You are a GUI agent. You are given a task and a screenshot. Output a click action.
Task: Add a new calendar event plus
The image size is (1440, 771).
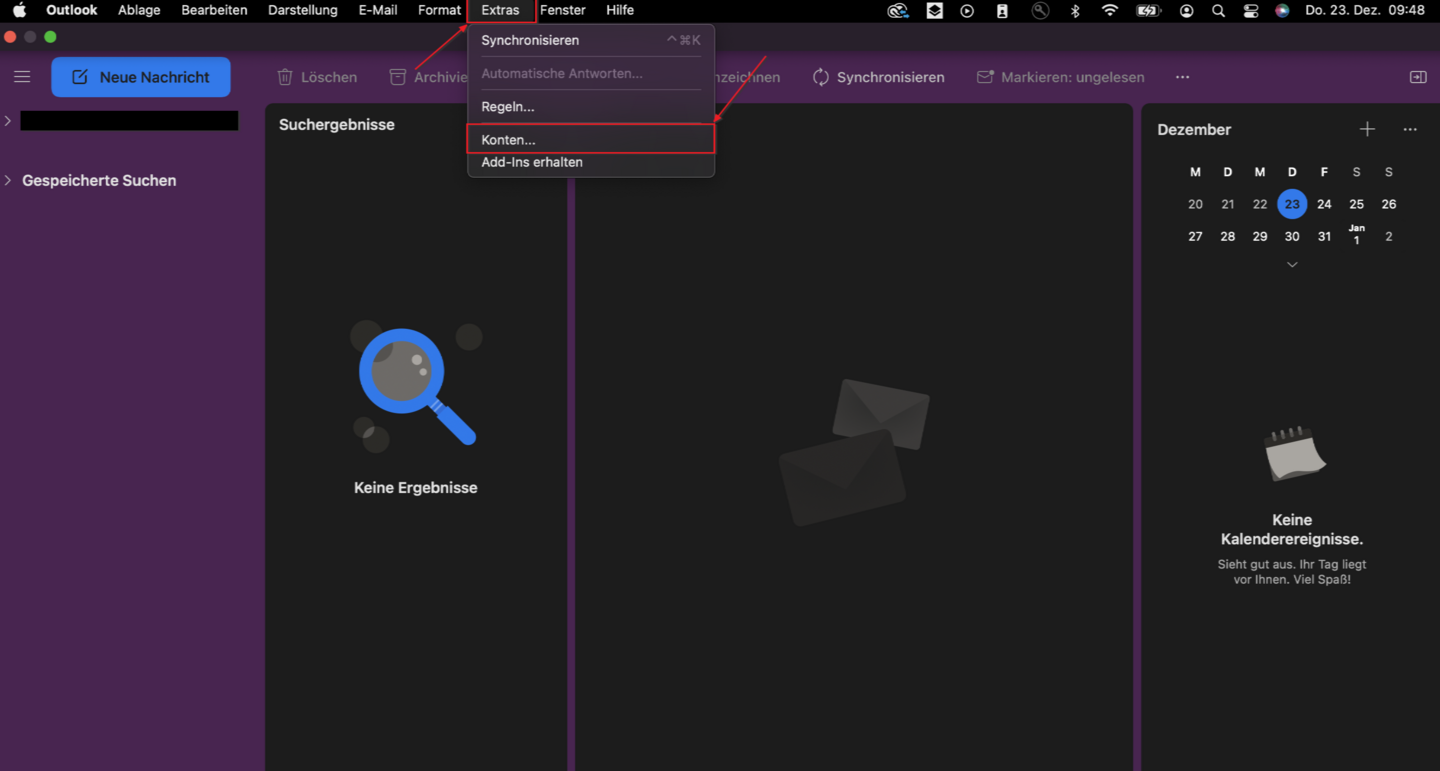[x=1367, y=129]
